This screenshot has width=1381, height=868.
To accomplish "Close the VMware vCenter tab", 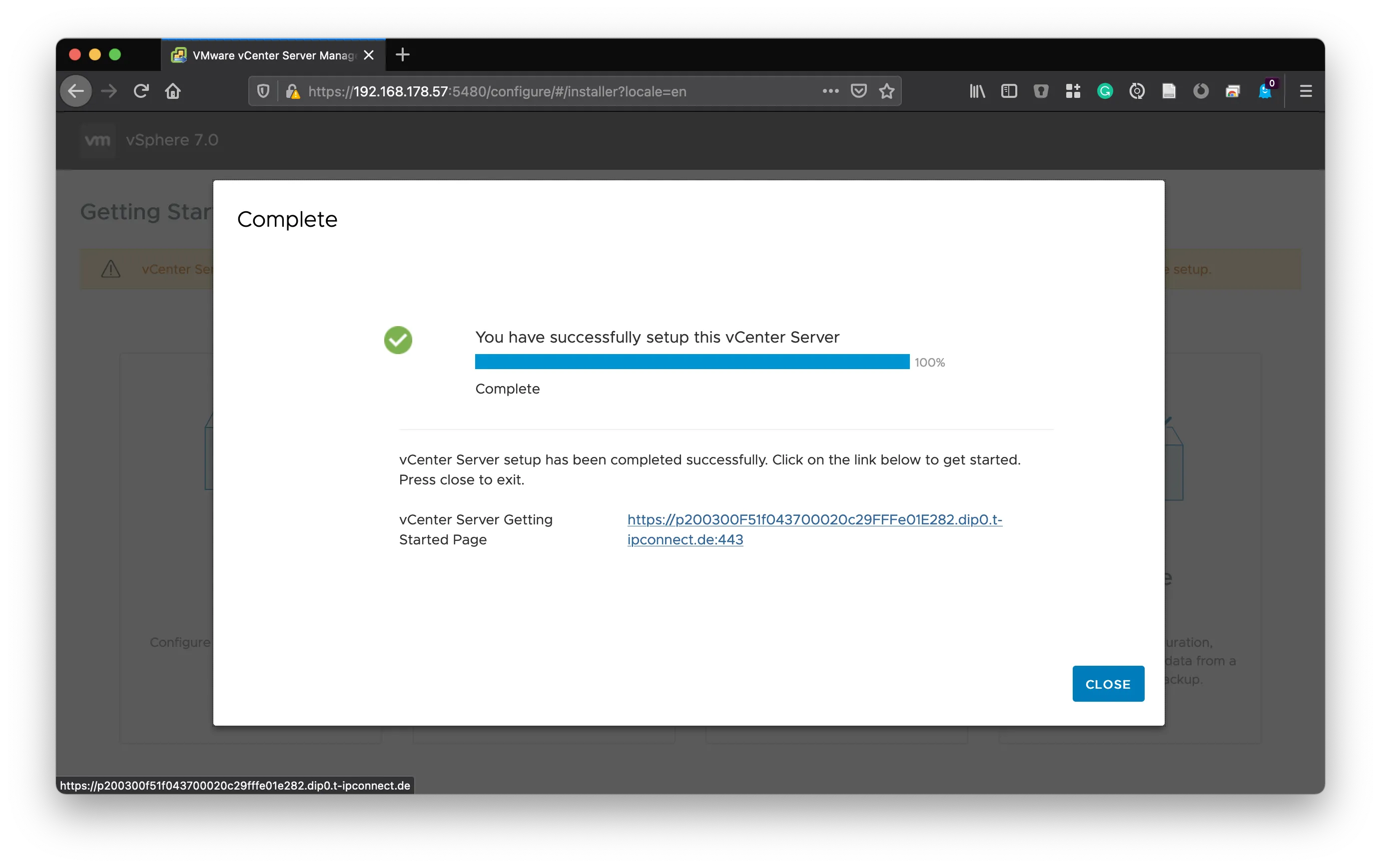I will coord(369,55).
